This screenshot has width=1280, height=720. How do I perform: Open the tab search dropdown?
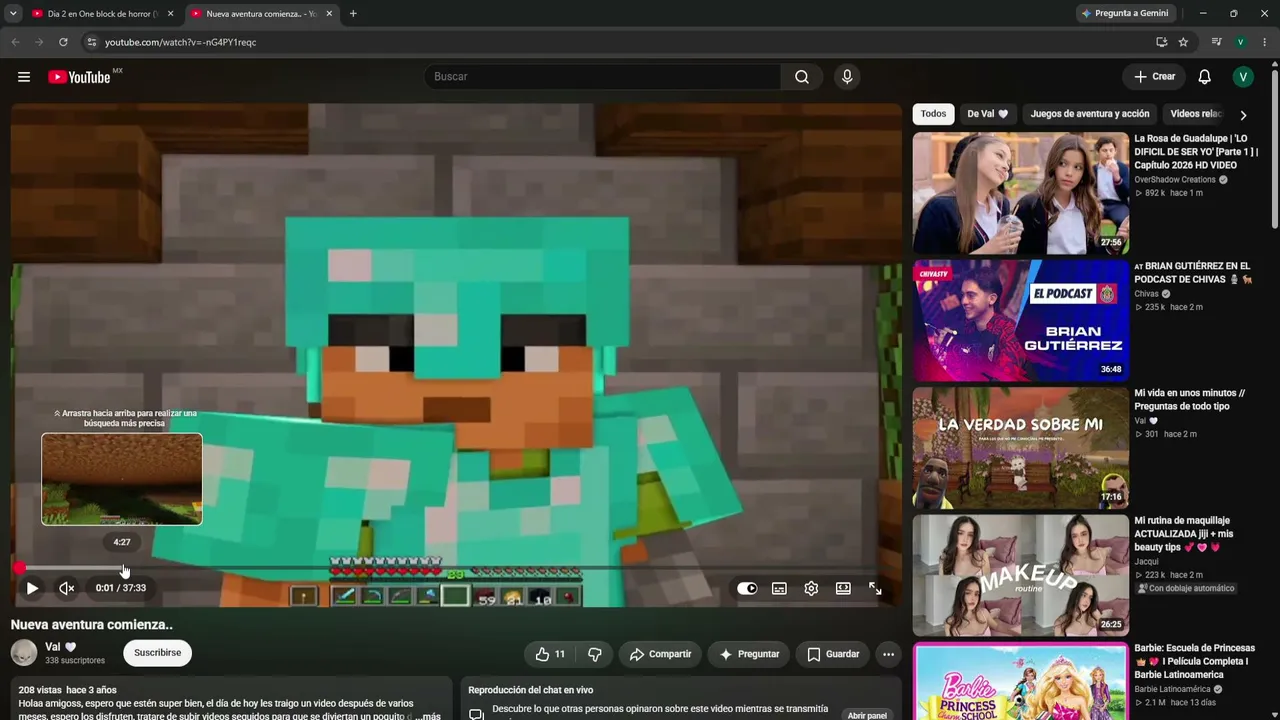click(13, 14)
